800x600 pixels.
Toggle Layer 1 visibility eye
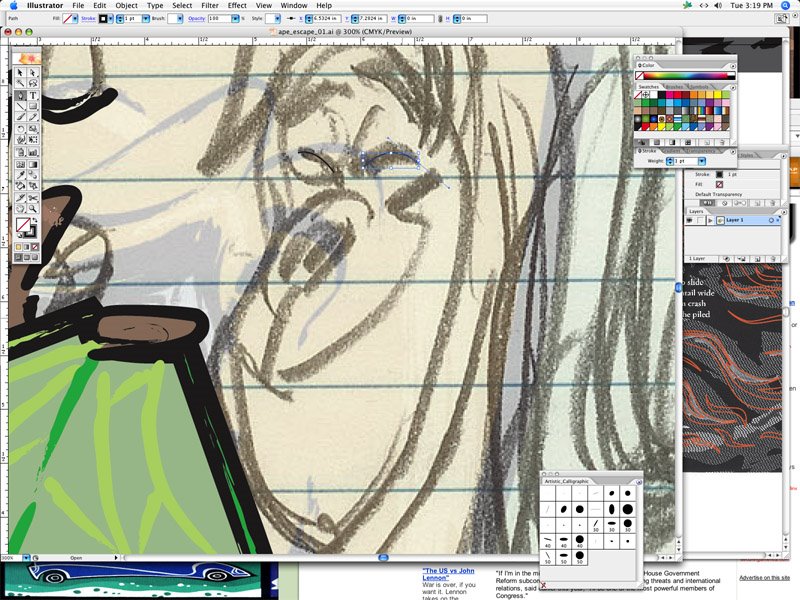690,220
